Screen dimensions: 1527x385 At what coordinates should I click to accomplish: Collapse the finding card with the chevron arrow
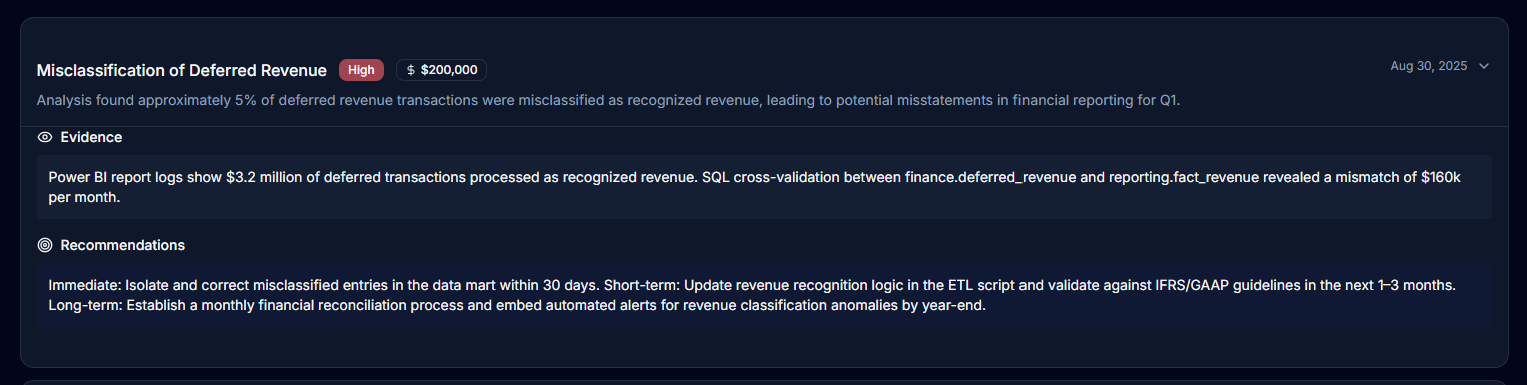1484,66
